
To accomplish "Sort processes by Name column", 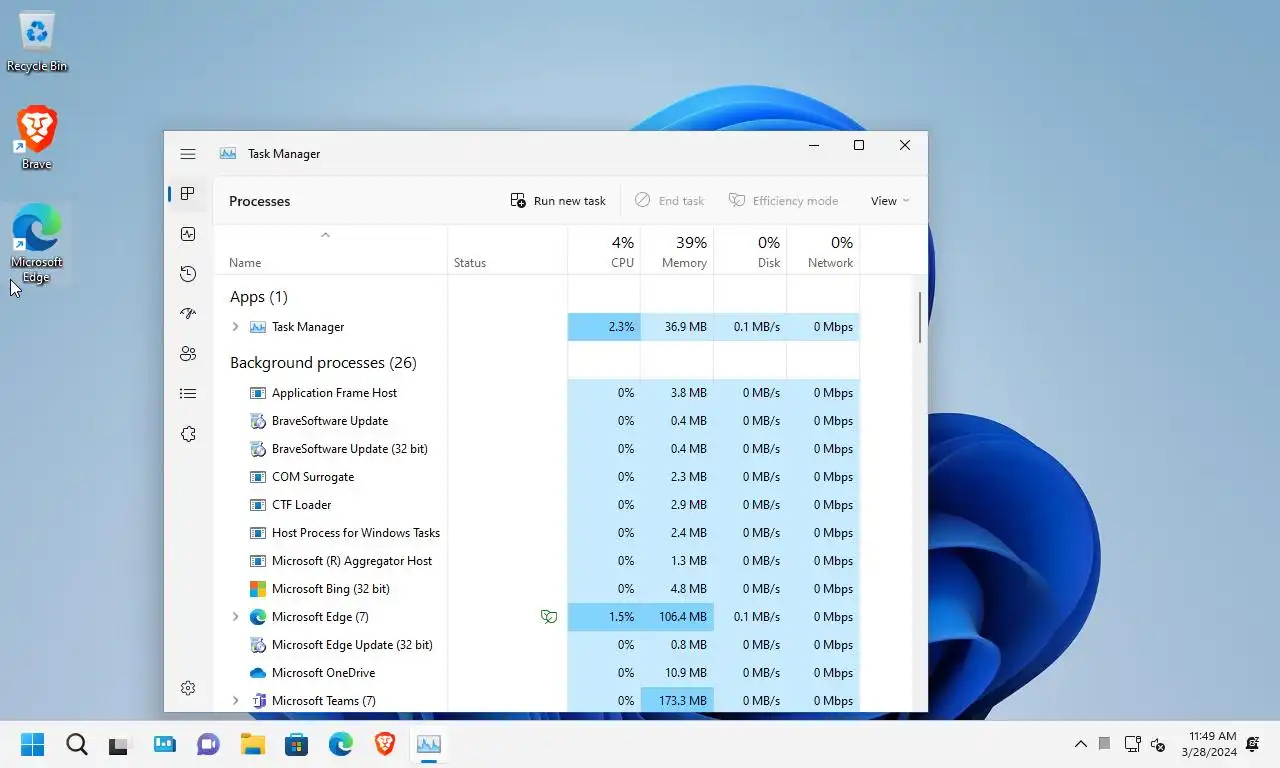I will point(331,250).
